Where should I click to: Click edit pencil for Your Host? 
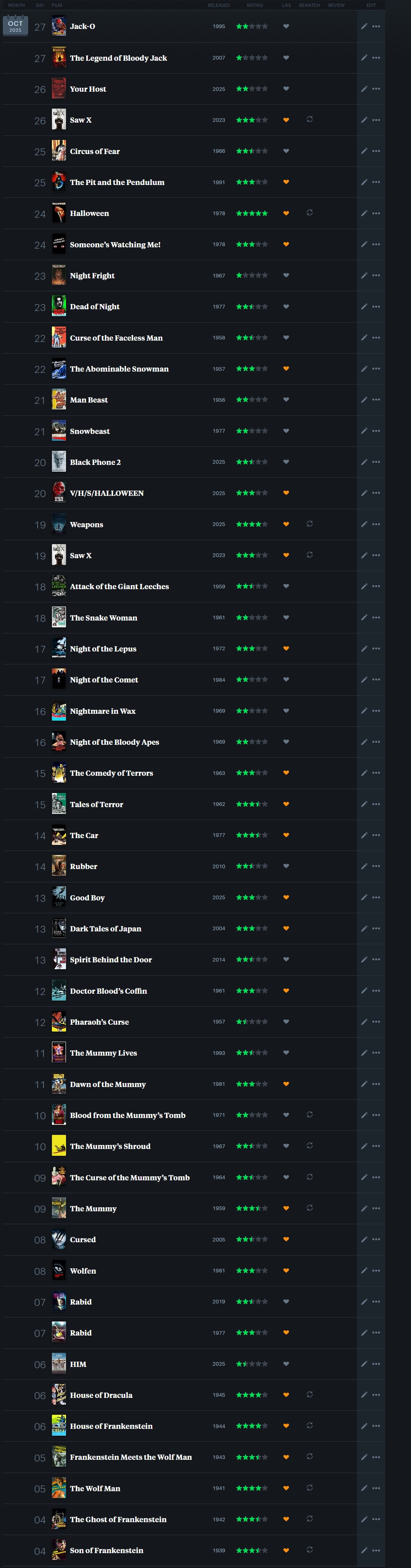click(x=364, y=89)
